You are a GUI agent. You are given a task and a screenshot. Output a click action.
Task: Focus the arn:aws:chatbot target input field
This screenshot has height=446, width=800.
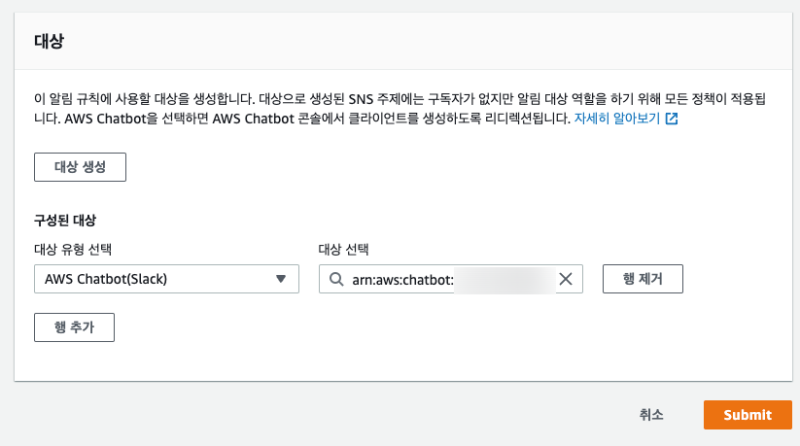point(450,279)
